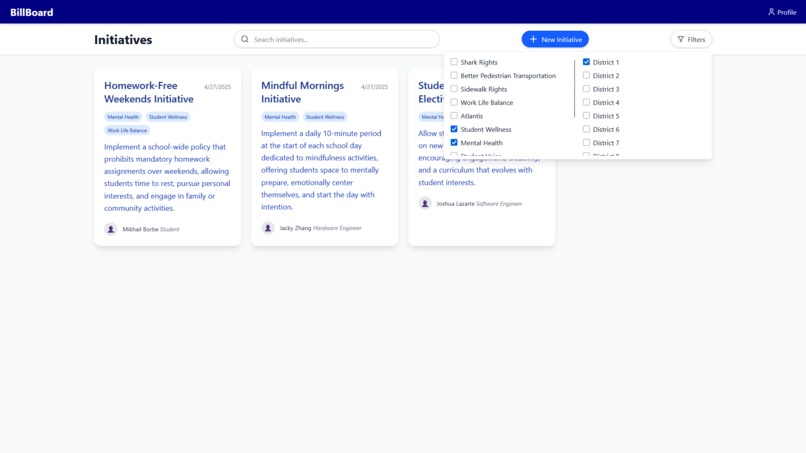806x453 pixels.
Task: Uncheck the Student Wellness filter
Action: click(x=454, y=129)
